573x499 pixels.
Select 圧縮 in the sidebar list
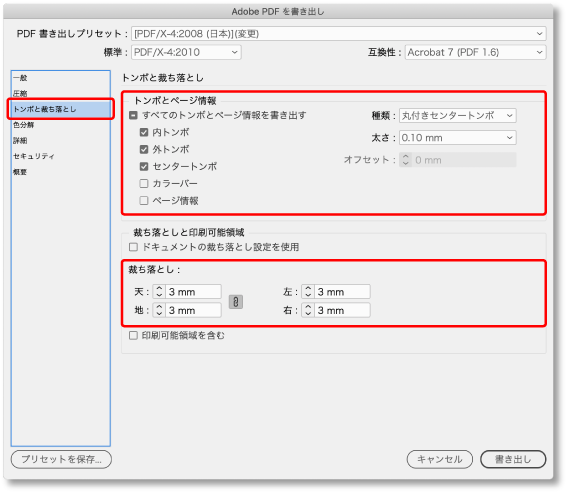[x=61, y=94]
